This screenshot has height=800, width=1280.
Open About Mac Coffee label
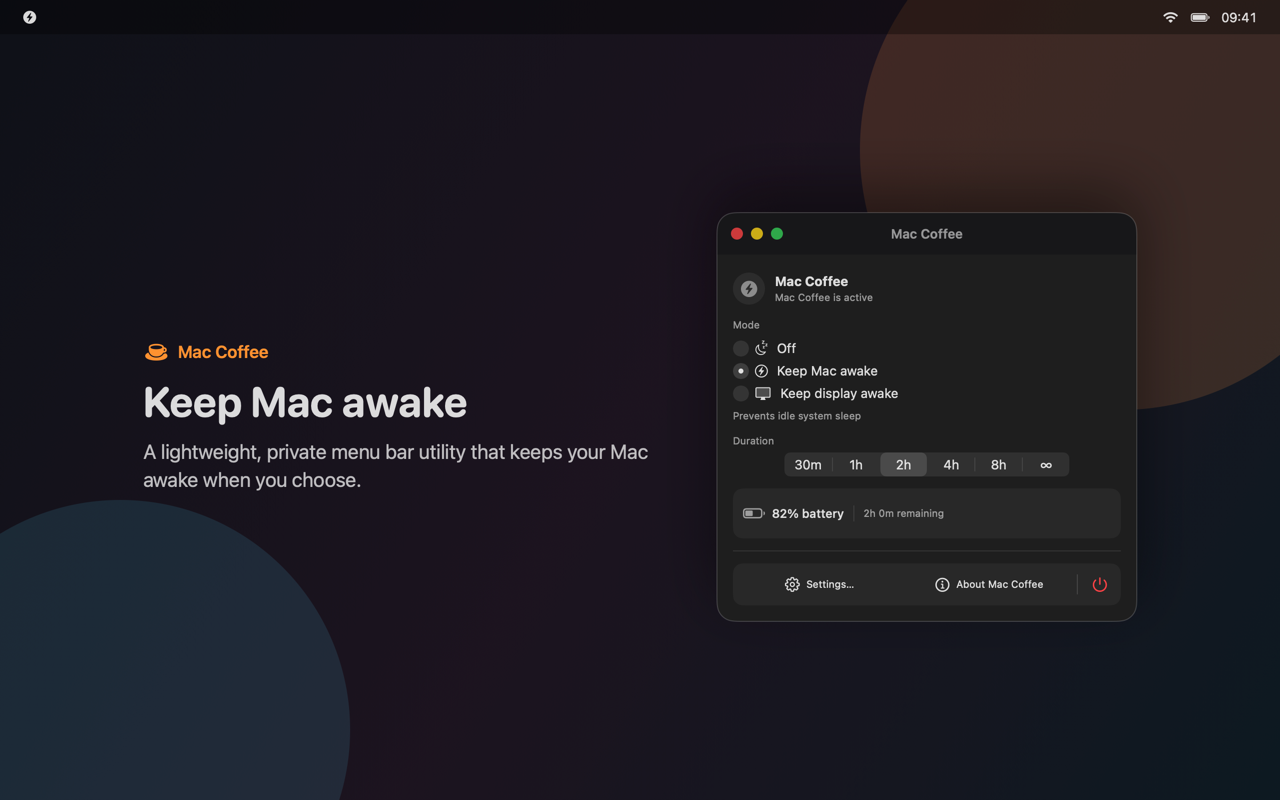point(1000,584)
